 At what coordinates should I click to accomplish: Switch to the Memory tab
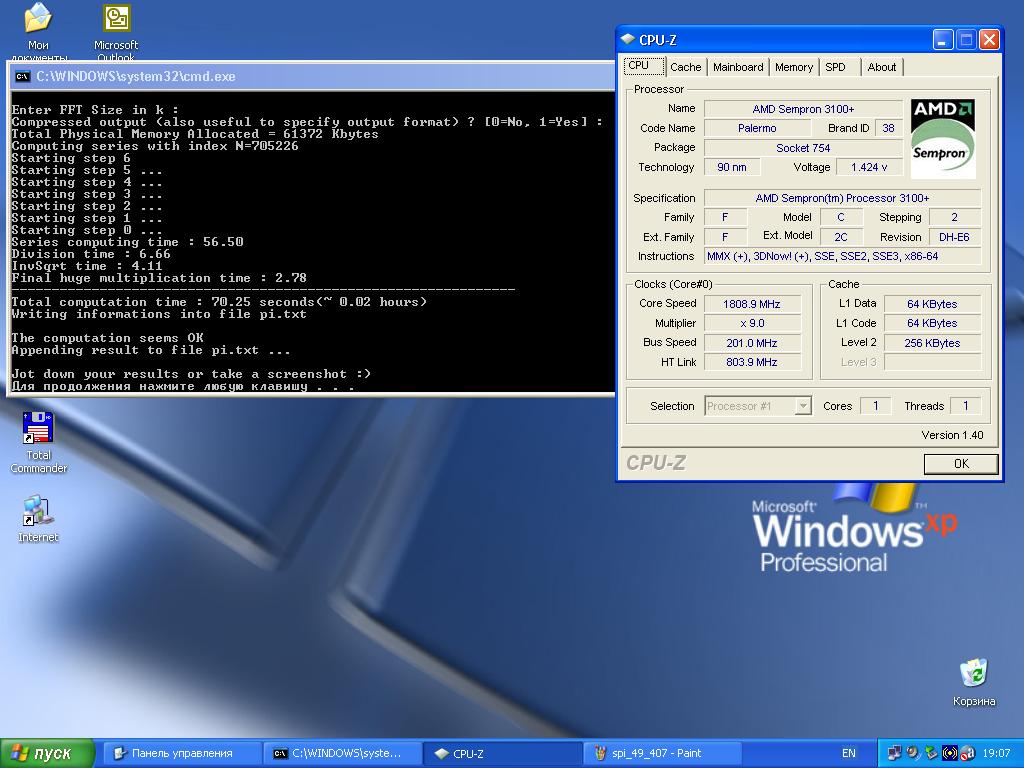[794, 67]
